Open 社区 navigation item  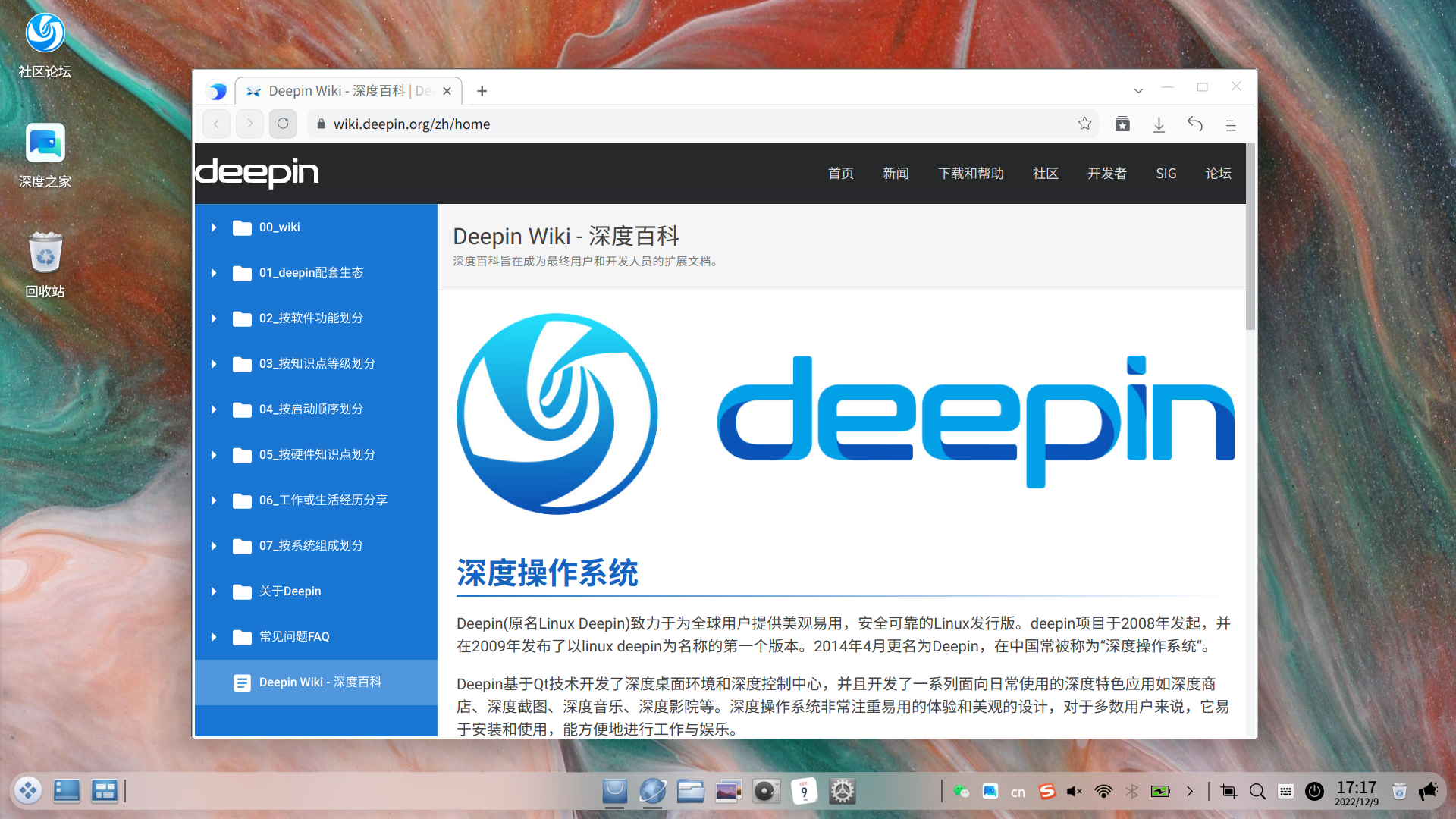point(1045,174)
